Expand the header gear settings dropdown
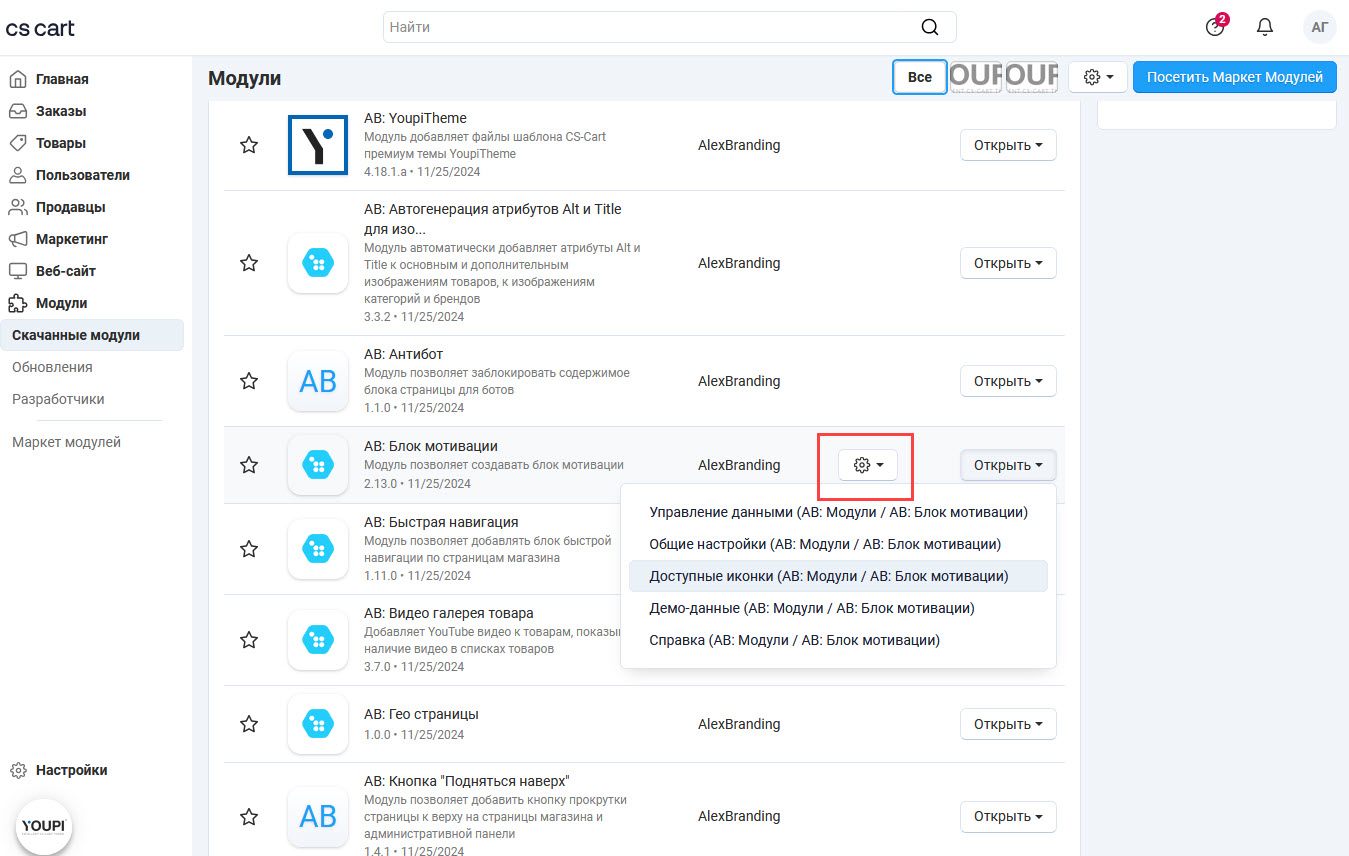Image resolution: width=1349 pixels, height=856 pixels. [1097, 77]
